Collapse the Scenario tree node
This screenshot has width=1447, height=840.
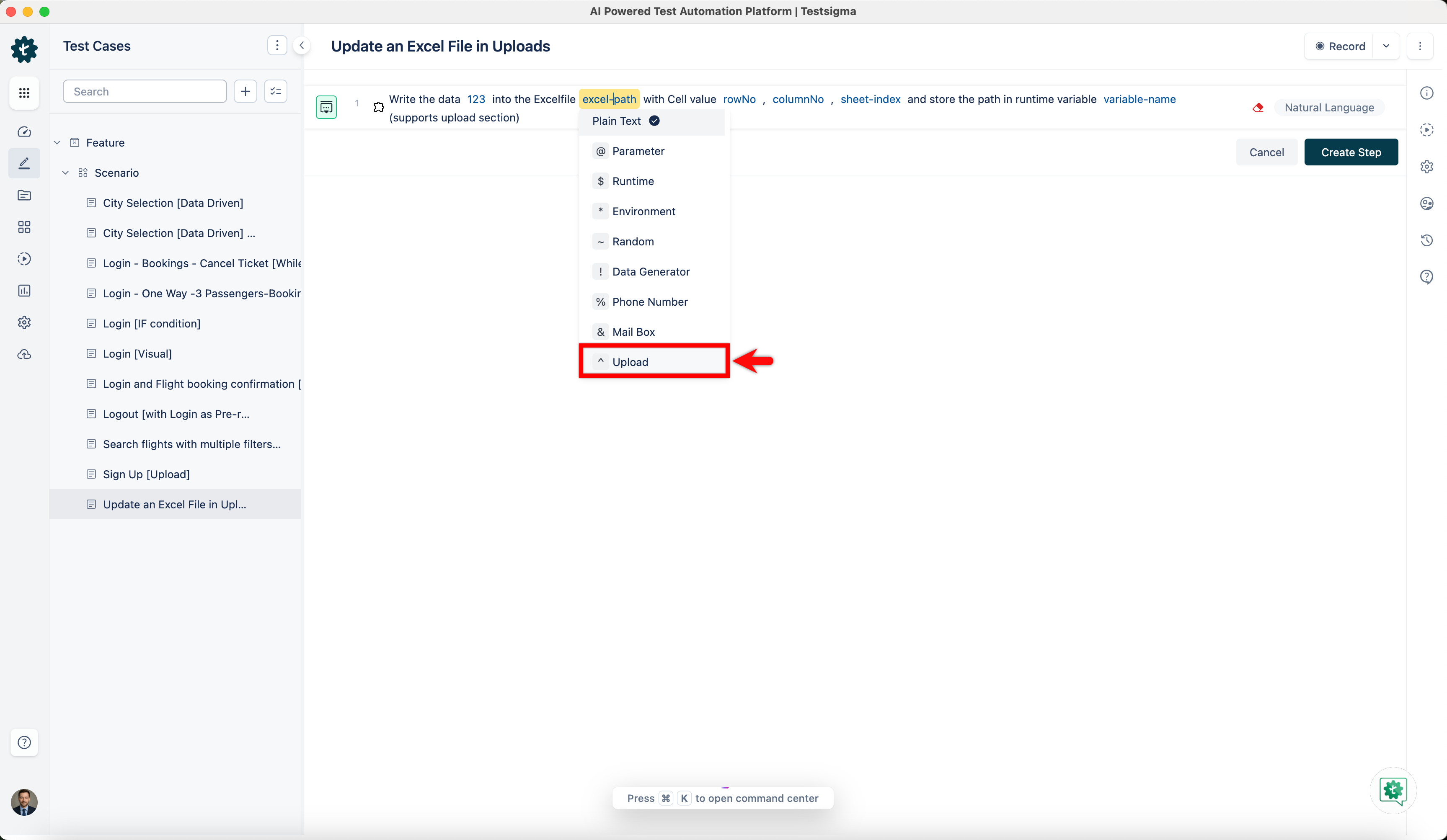65,173
